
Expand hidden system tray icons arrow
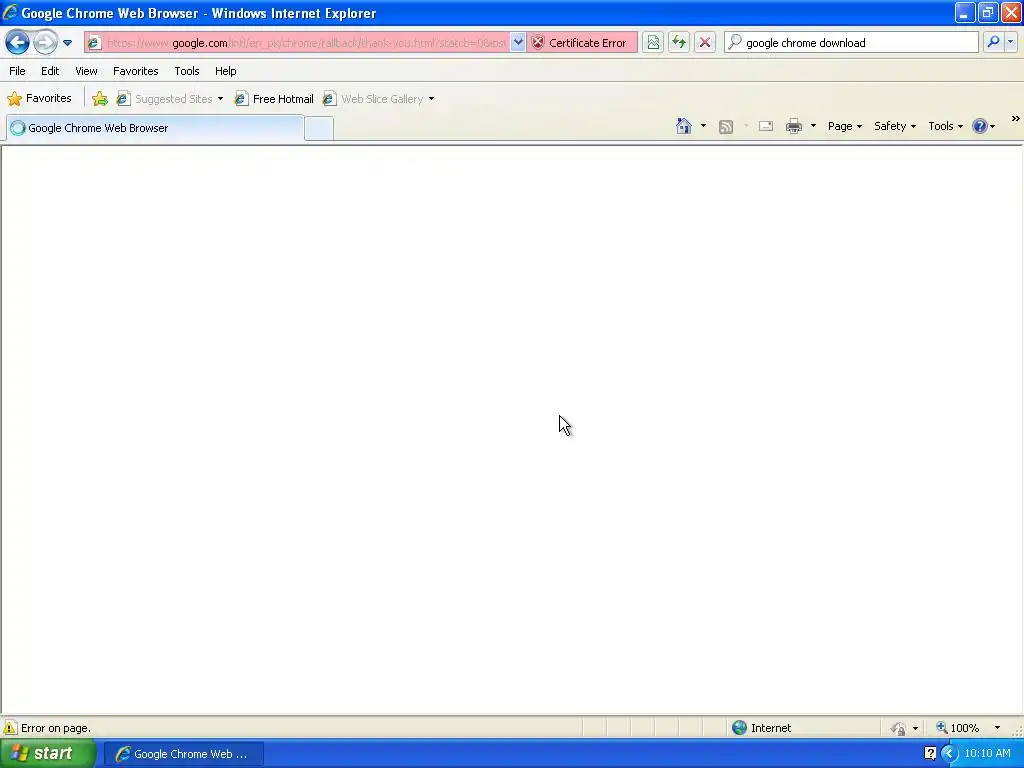[949, 754]
